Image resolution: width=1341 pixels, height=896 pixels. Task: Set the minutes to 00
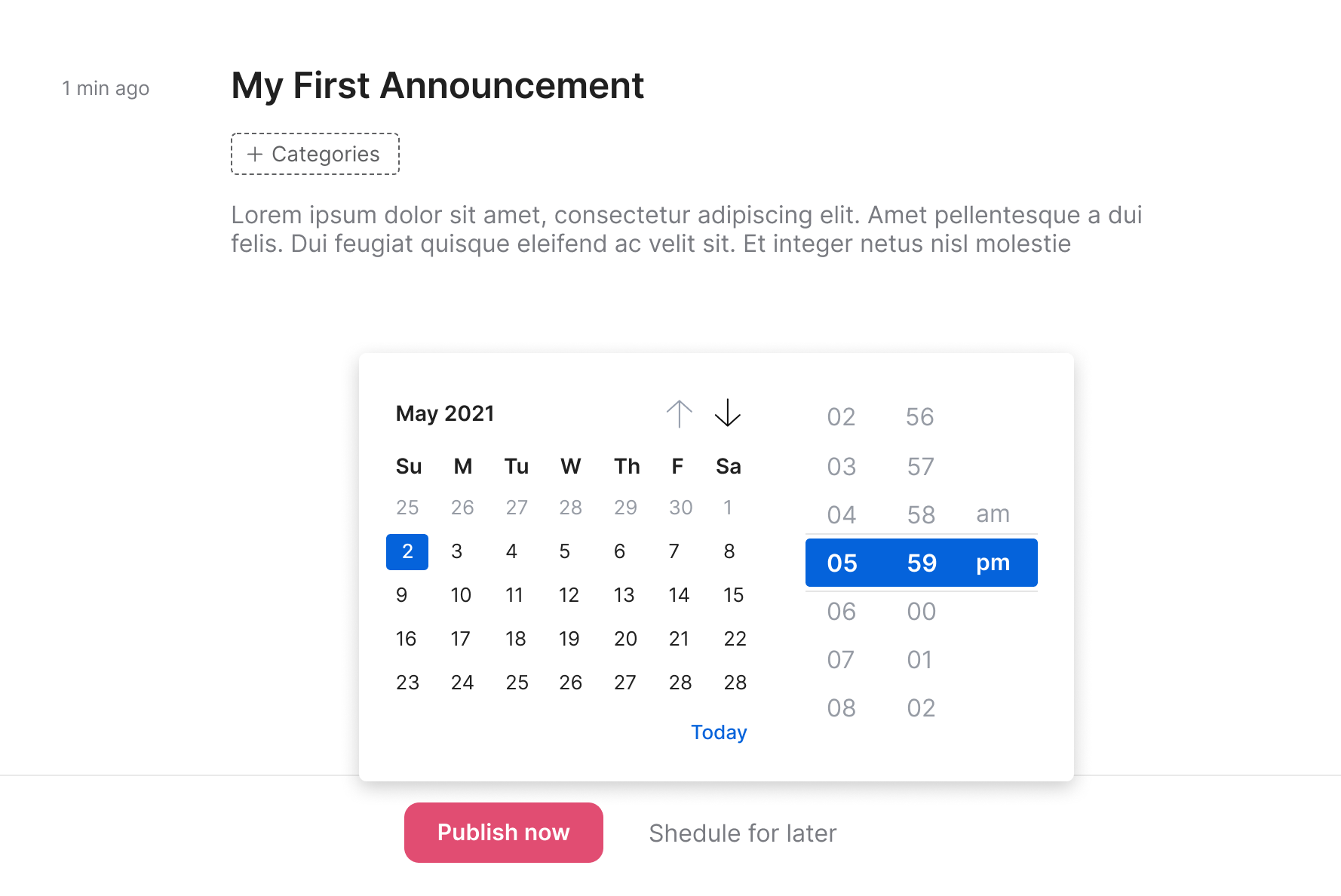coord(921,612)
